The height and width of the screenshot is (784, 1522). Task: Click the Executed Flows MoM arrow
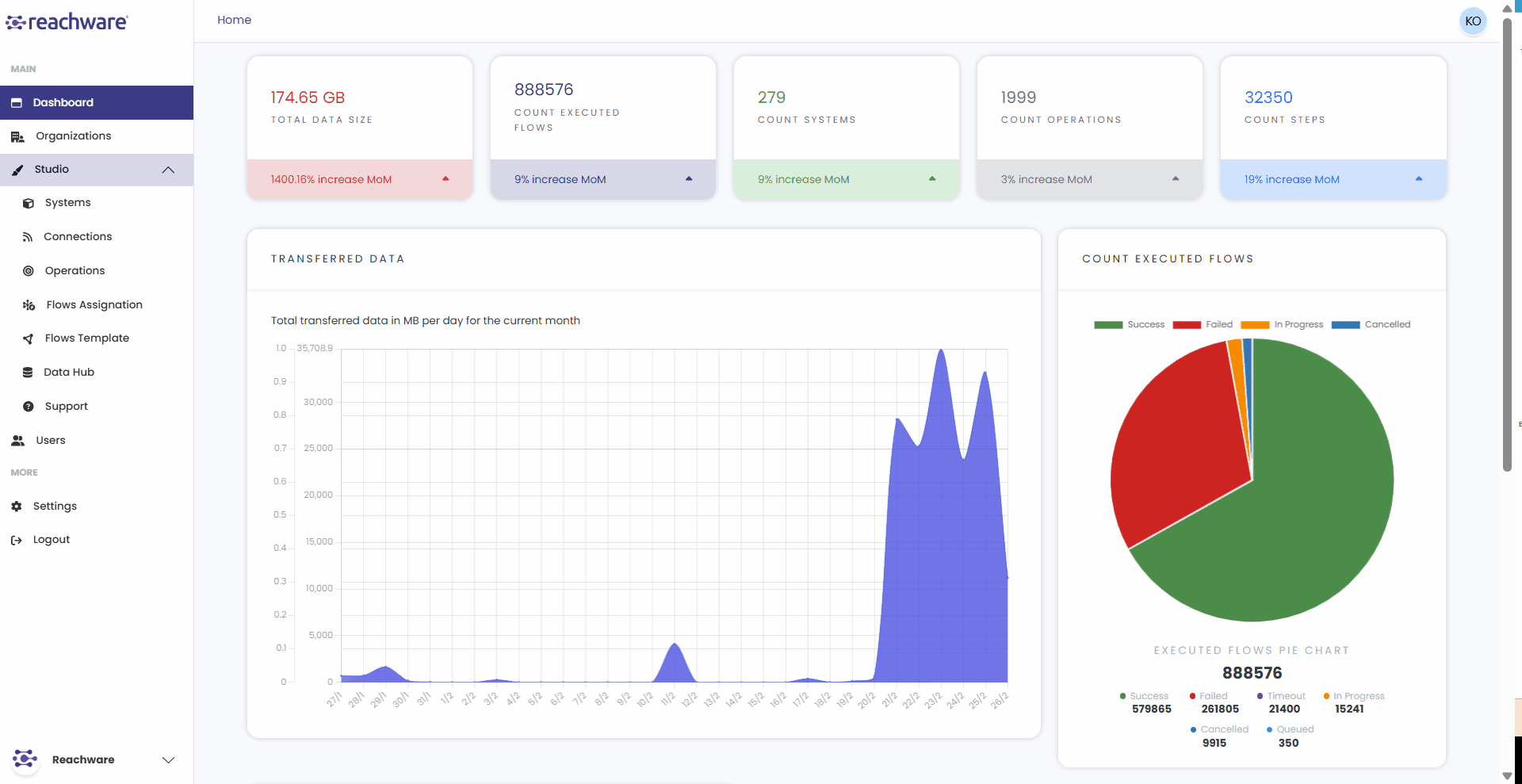click(x=689, y=179)
